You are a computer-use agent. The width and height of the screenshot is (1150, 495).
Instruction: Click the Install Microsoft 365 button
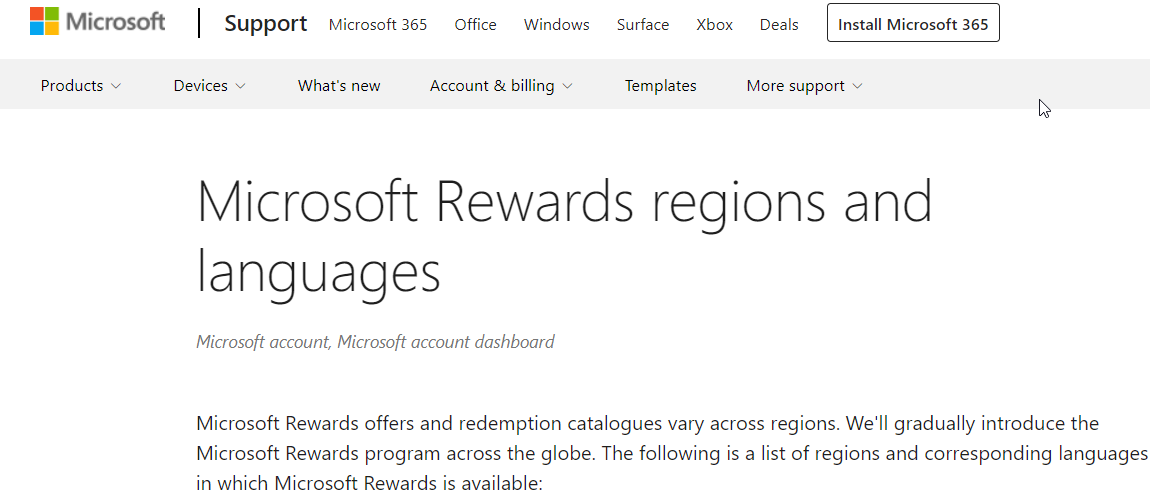point(913,23)
